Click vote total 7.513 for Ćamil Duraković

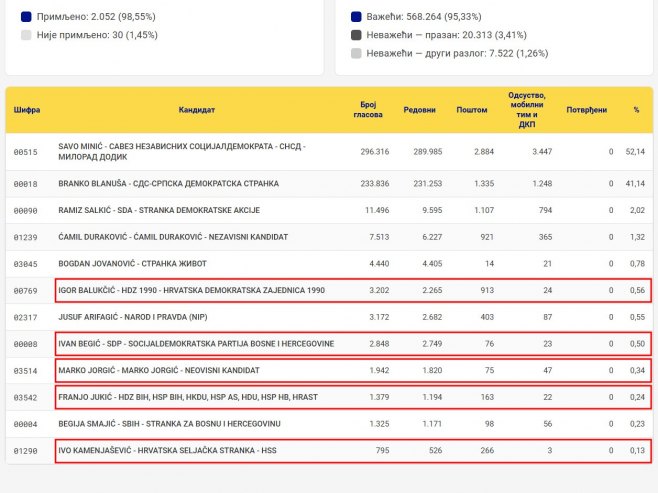pos(379,237)
